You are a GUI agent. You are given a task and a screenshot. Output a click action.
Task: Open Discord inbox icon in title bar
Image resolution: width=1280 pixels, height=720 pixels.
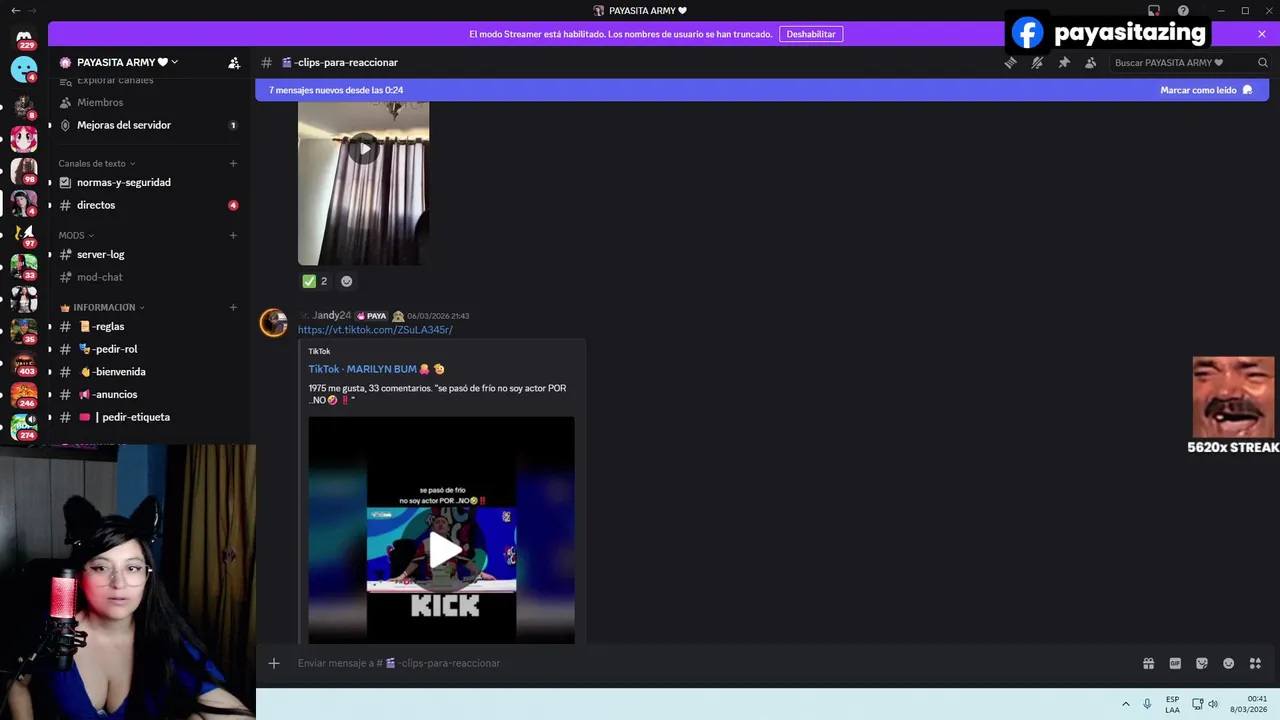coord(1154,10)
